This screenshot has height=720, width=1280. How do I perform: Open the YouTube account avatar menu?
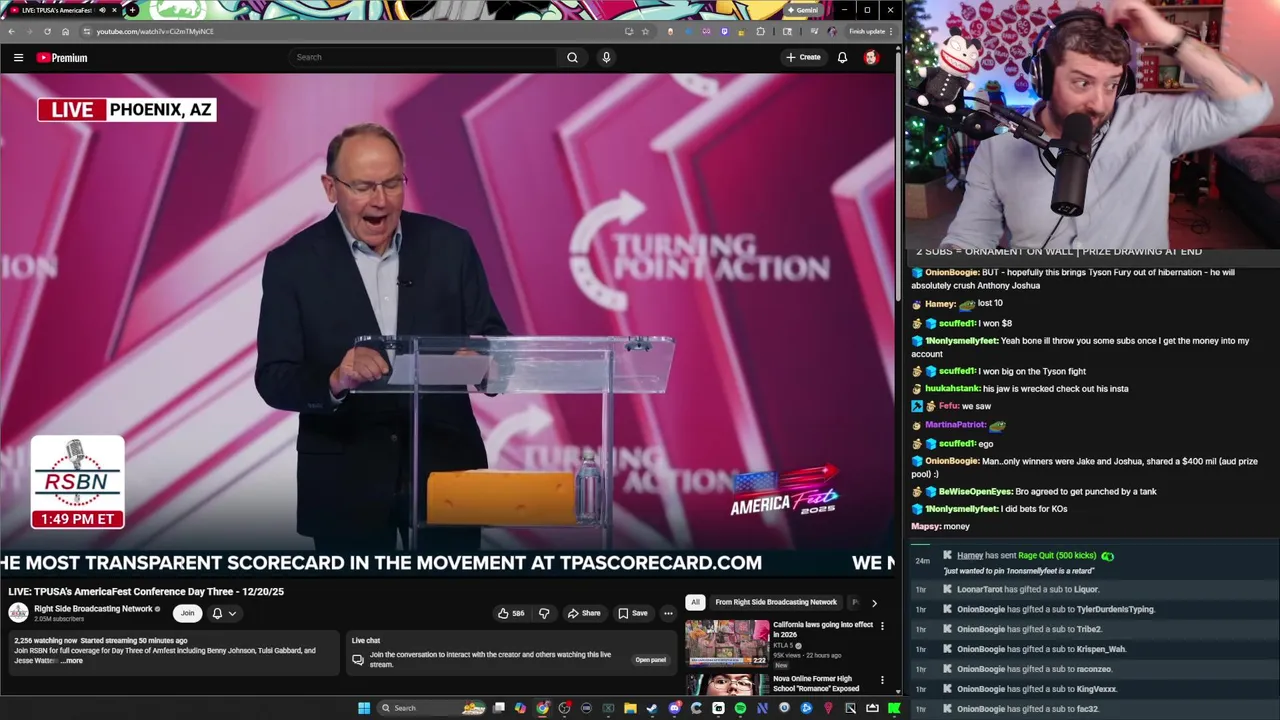pos(871,58)
